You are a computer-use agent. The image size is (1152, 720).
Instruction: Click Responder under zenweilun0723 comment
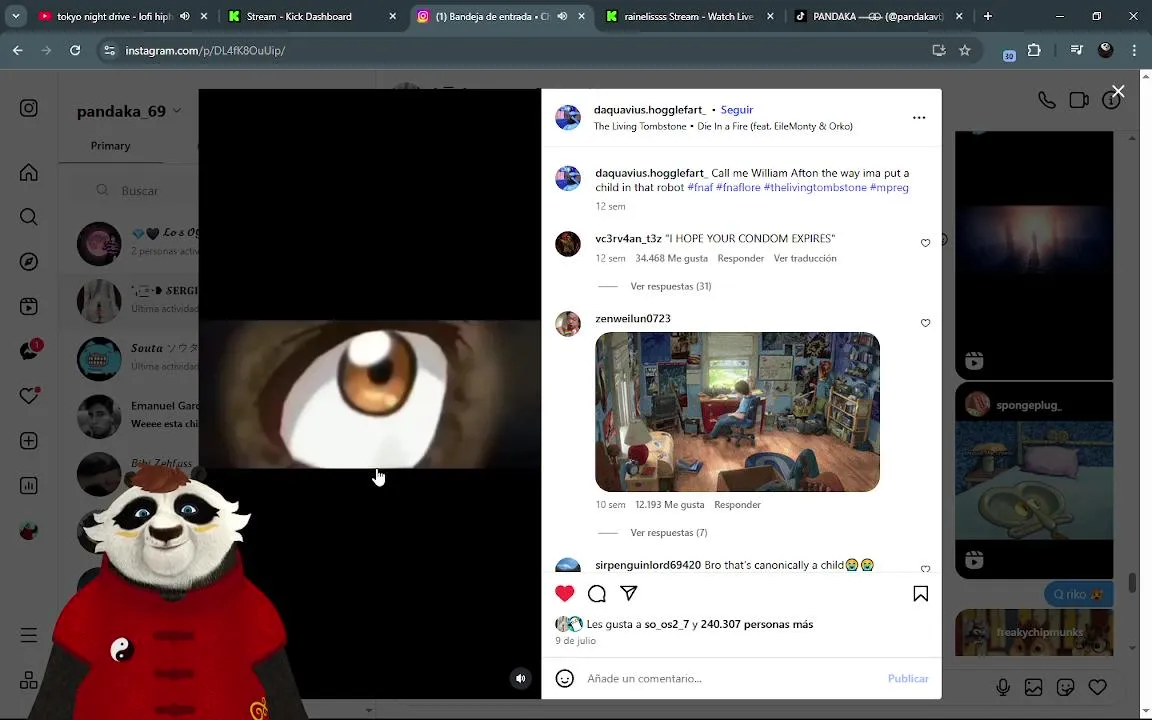click(x=737, y=504)
